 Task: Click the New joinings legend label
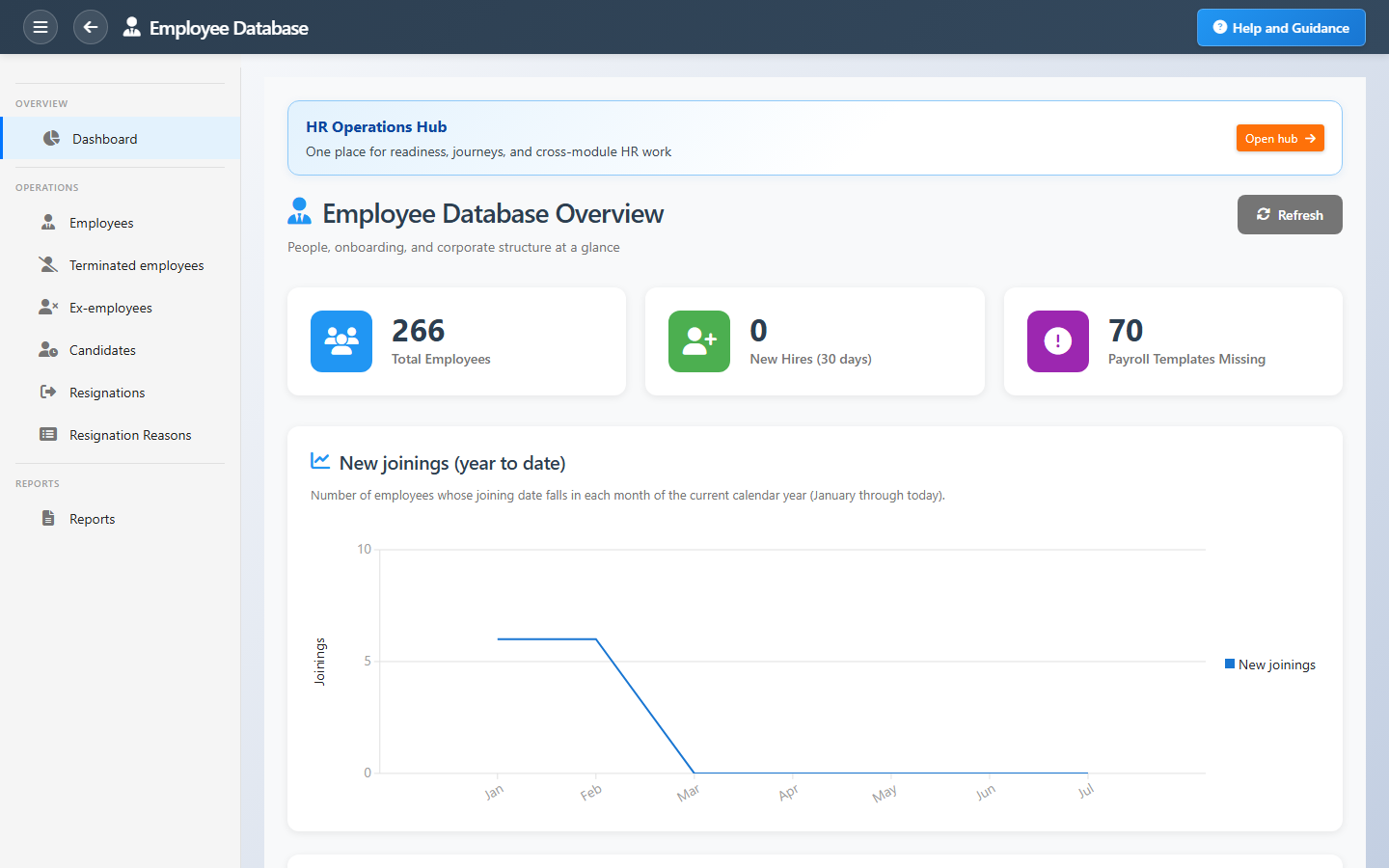click(x=1277, y=665)
